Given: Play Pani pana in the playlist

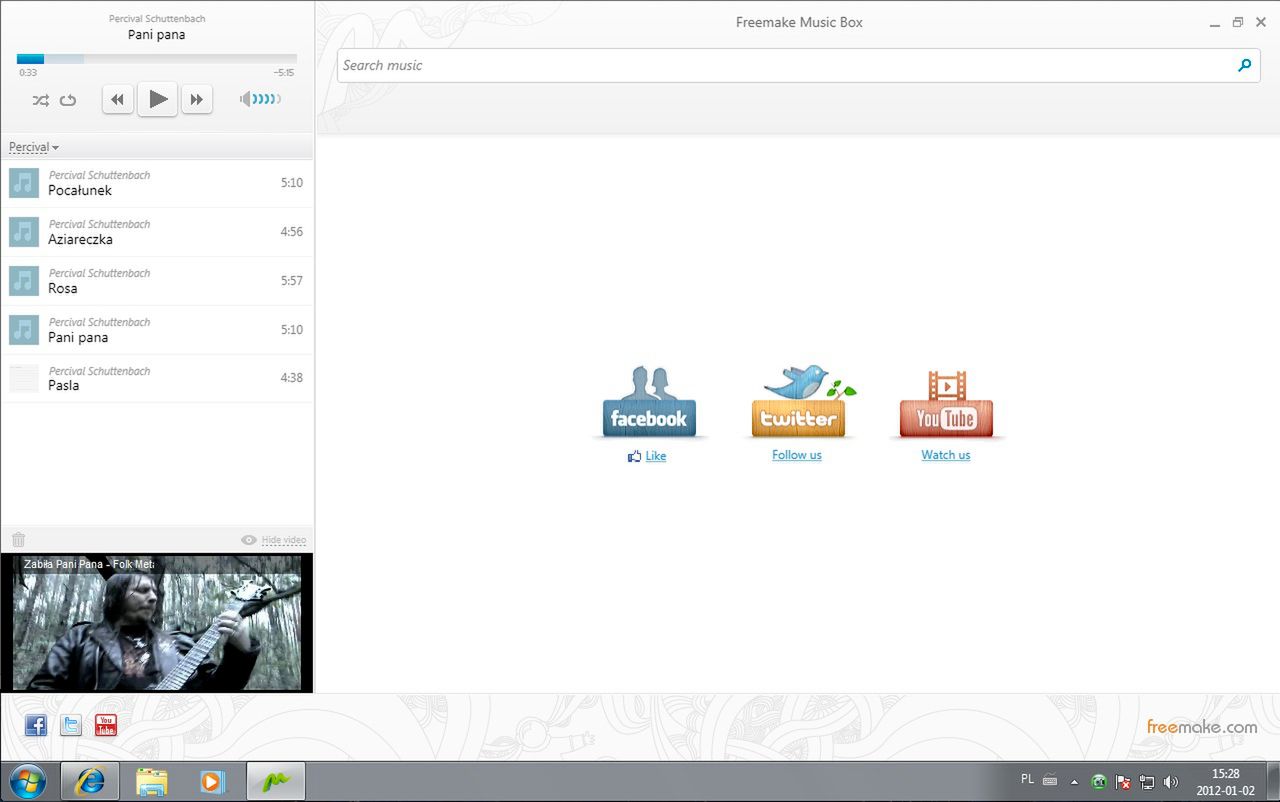Looking at the screenshot, I should click(x=157, y=330).
